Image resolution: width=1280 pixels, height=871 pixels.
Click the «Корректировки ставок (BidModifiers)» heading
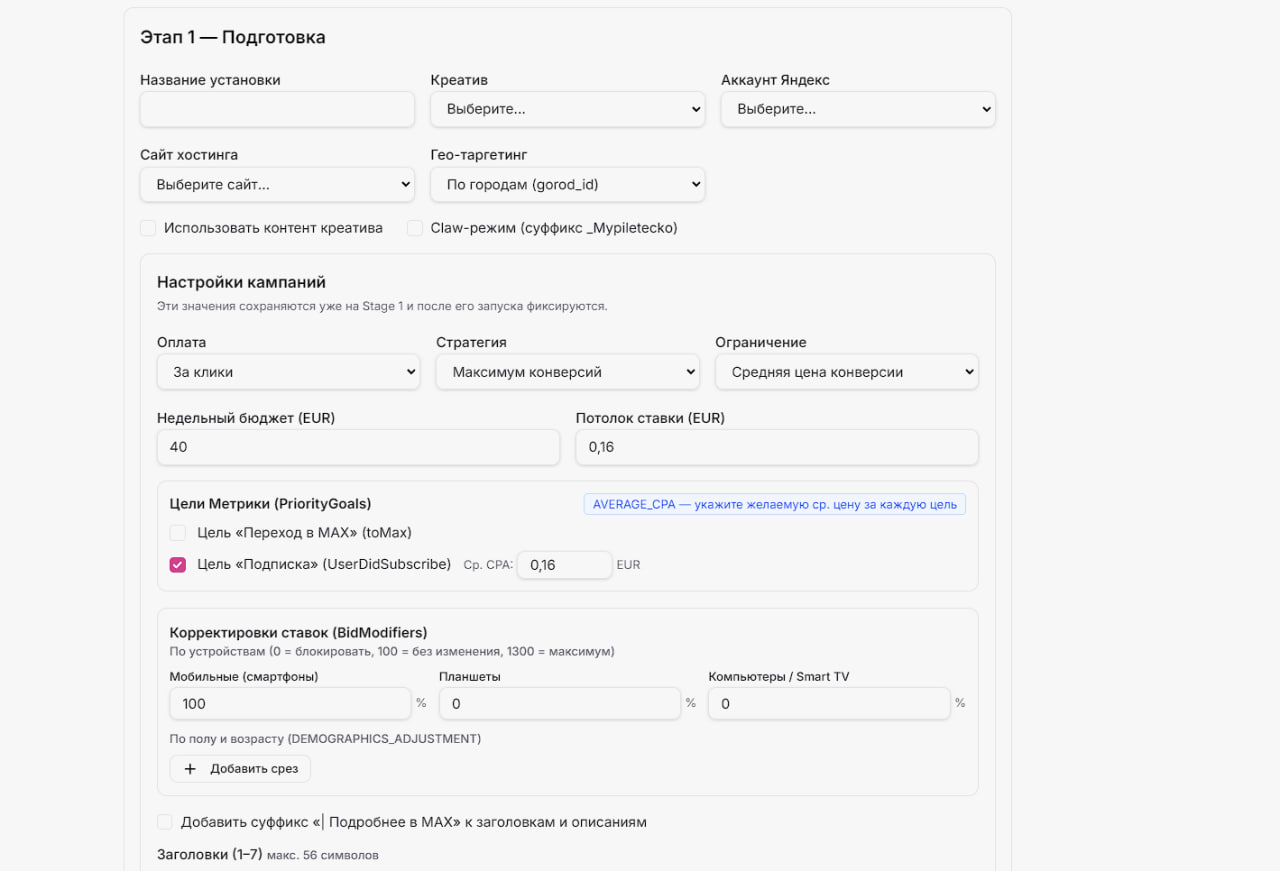299,632
